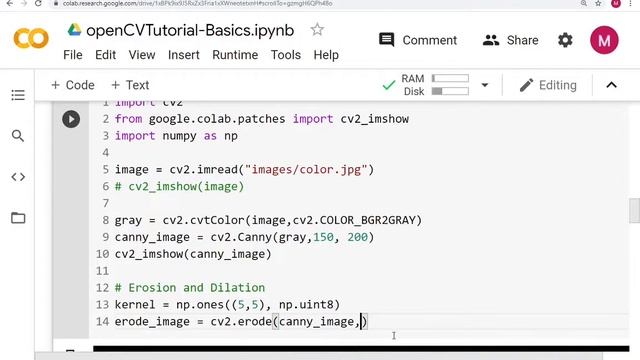640x360 pixels.
Task: Expand the runtime connection dropdown arrow
Action: tap(484, 85)
